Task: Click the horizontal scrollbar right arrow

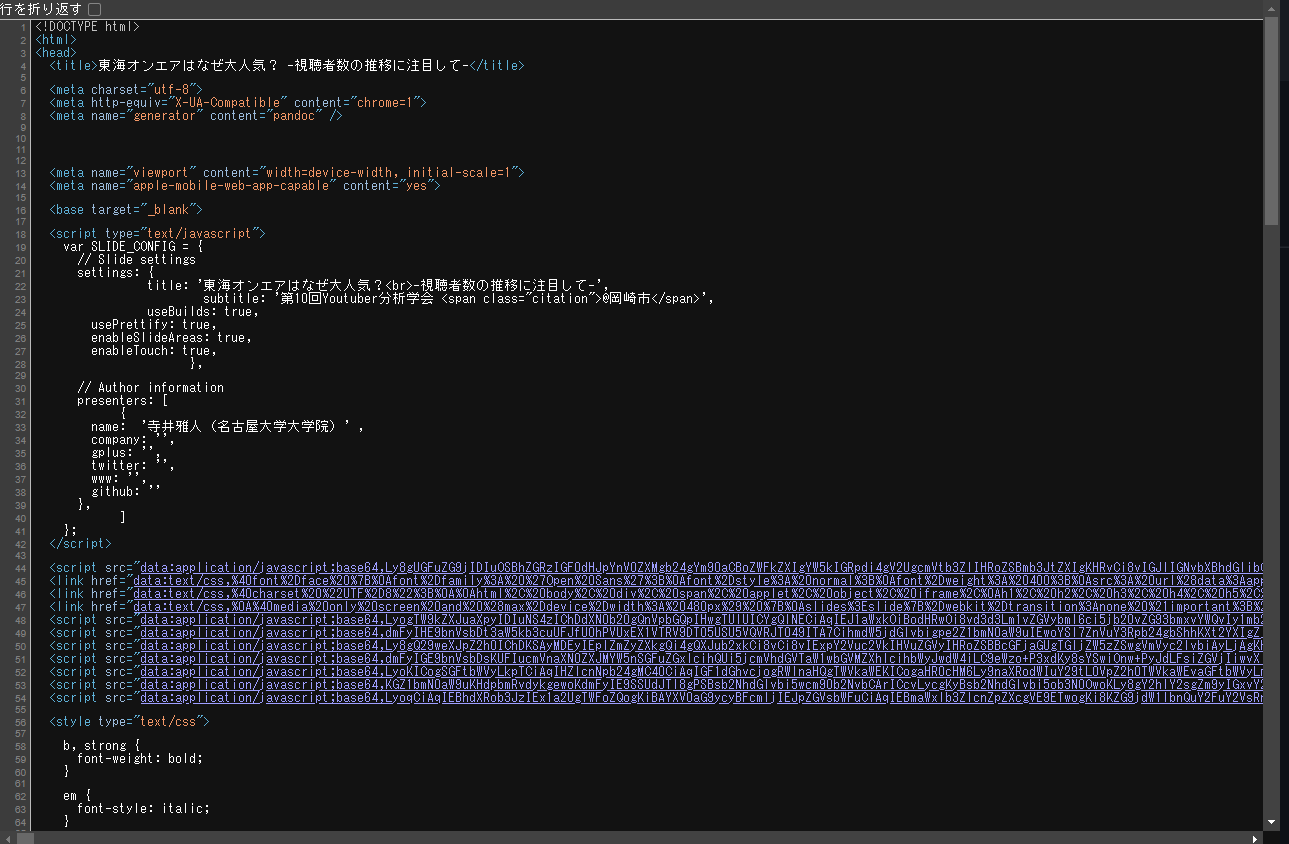Action: pyautogui.click(x=1256, y=838)
